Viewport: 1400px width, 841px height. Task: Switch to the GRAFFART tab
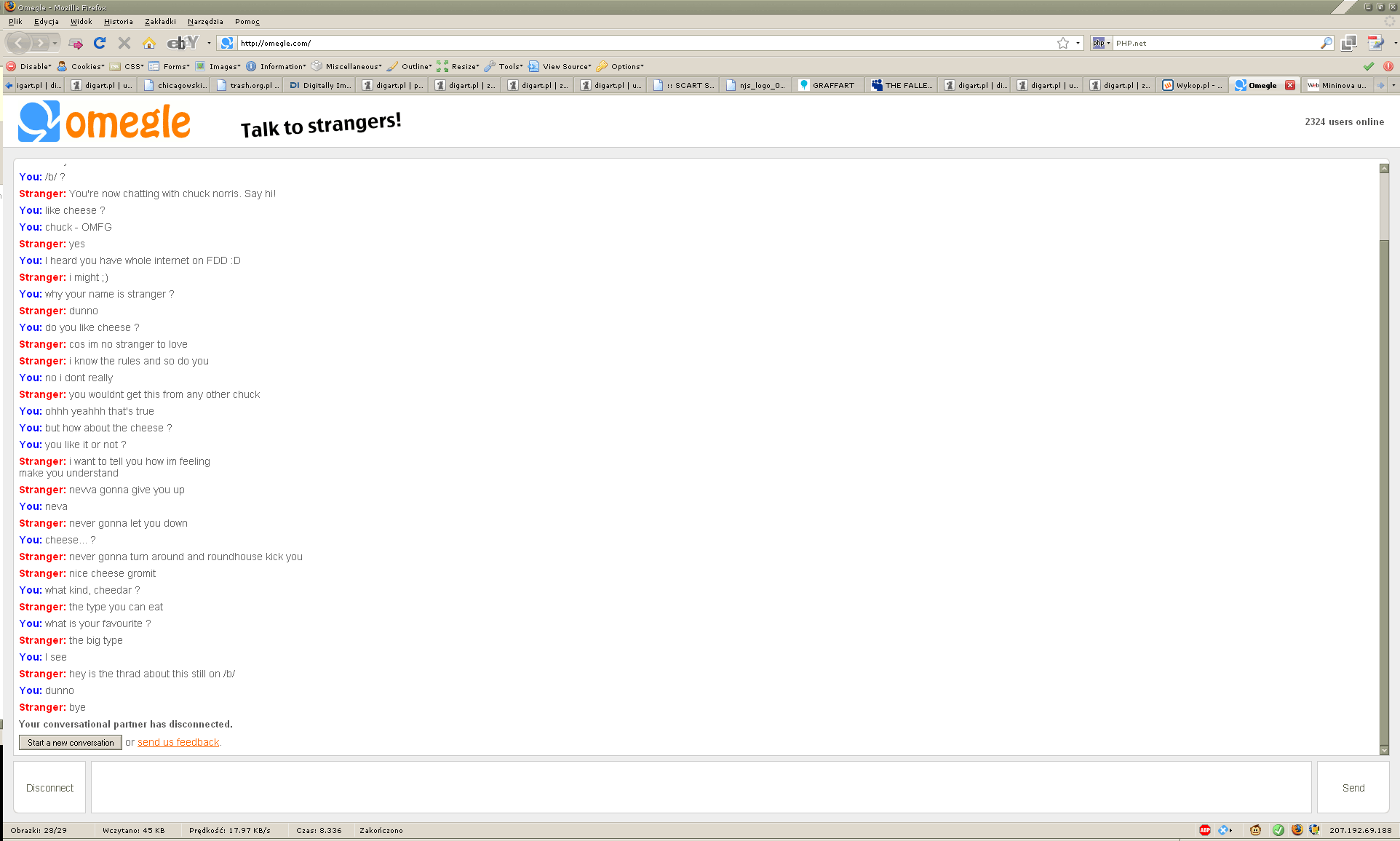click(828, 85)
